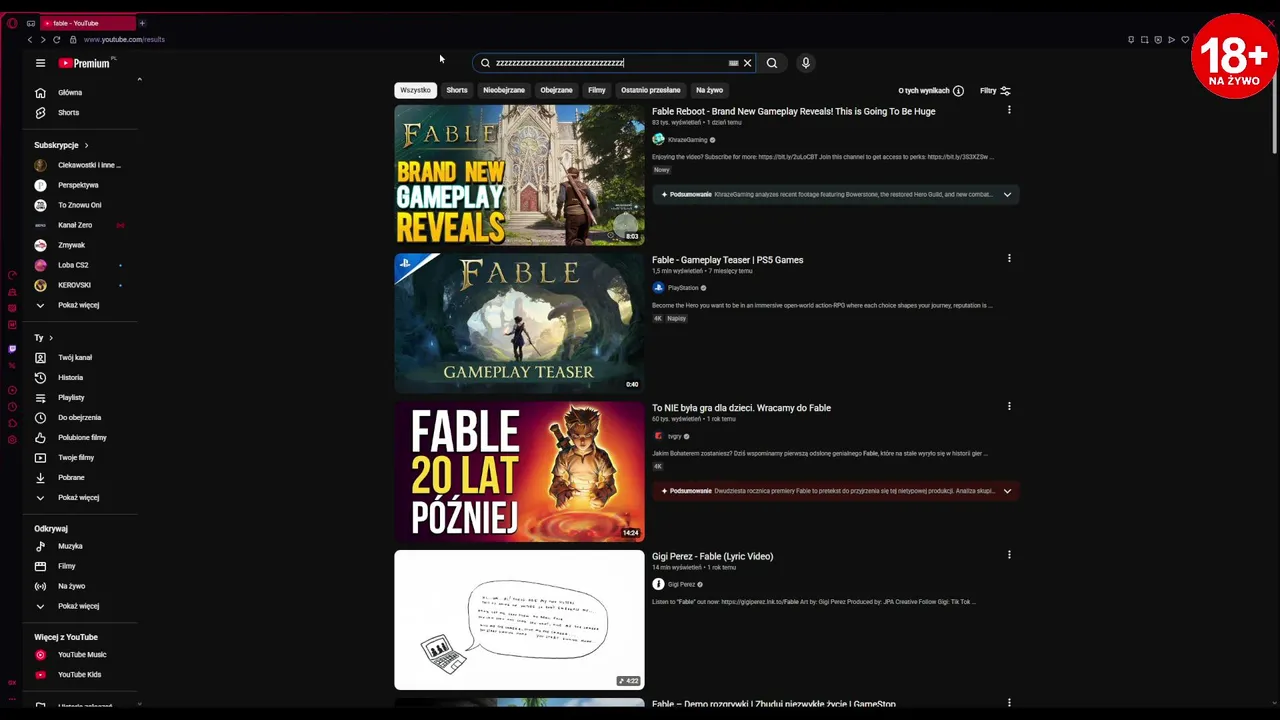The width and height of the screenshot is (1280, 720).
Task: Expand Pokaż więcej under Ty section
Action: [x=80, y=497]
